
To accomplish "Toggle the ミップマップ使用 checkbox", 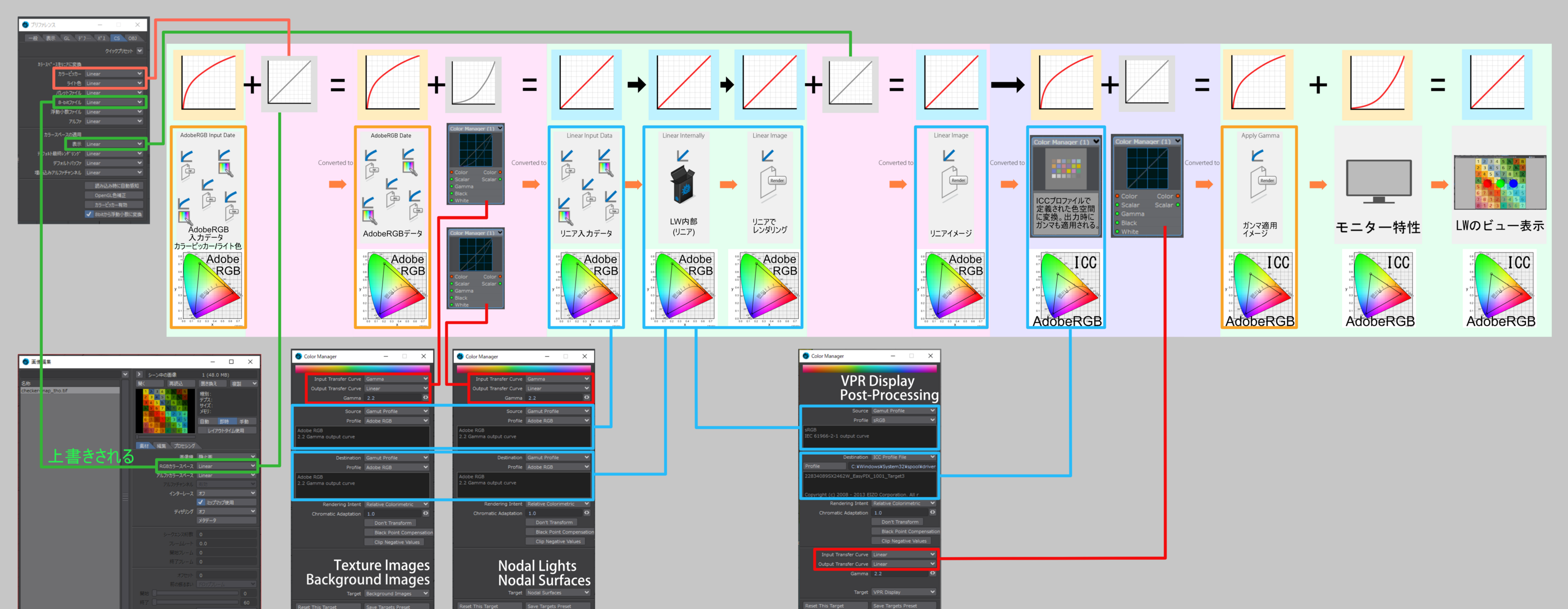I will click(201, 502).
